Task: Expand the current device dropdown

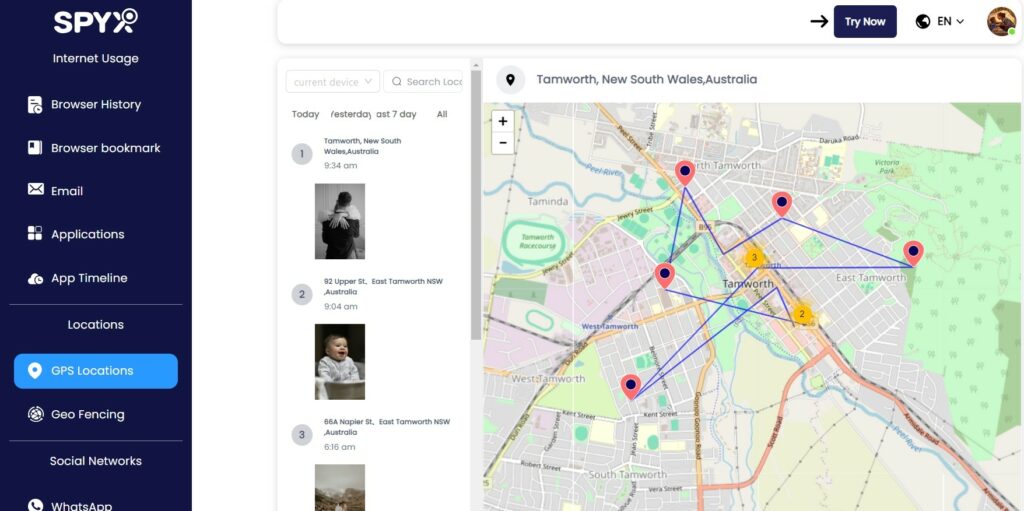Action: point(333,82)
